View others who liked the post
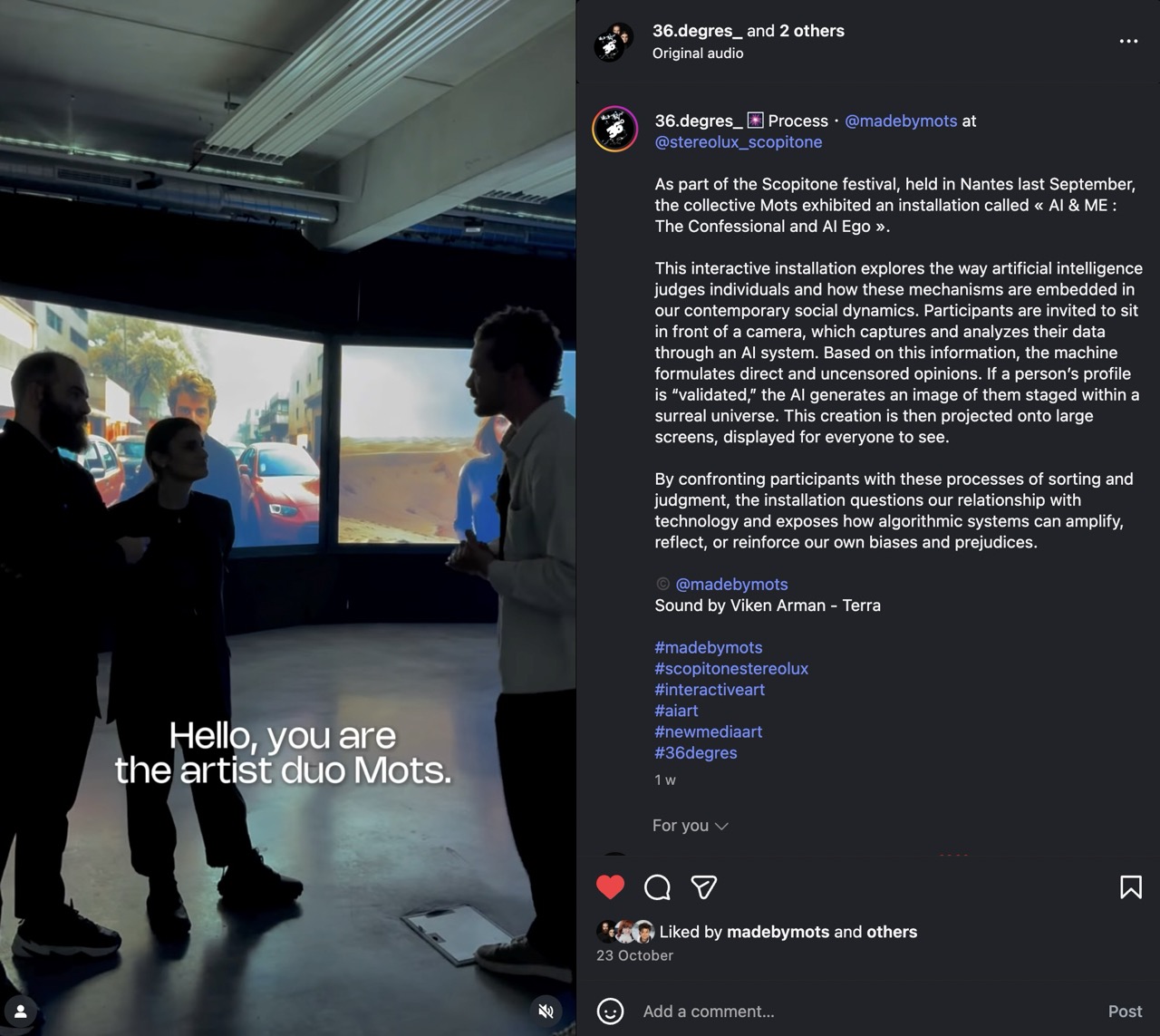 pos(892,932)
